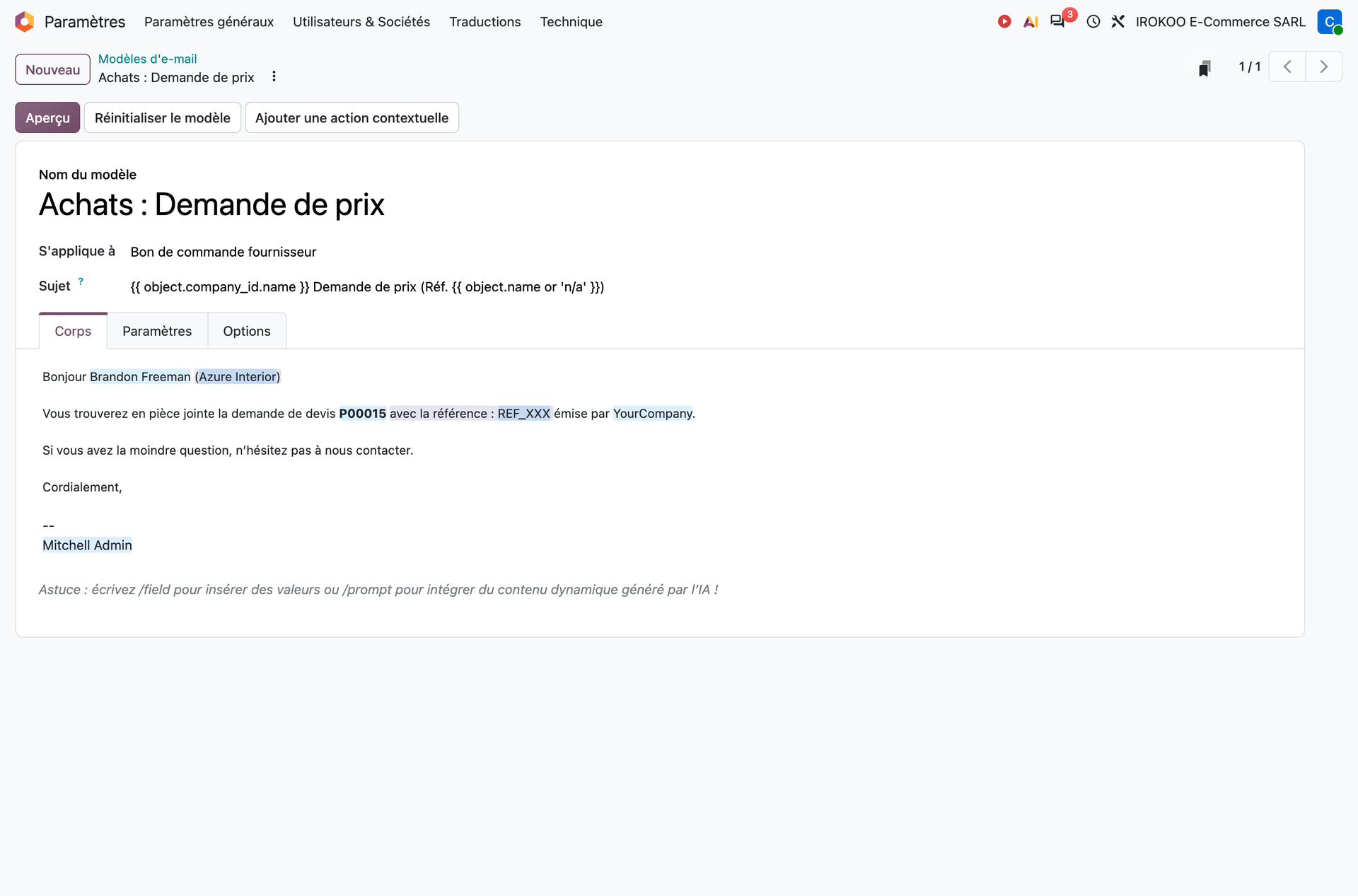The height and width of the screenshot is (896, 1358).
Task: Click the Astuce hint text line
Action: pos(378,590)
